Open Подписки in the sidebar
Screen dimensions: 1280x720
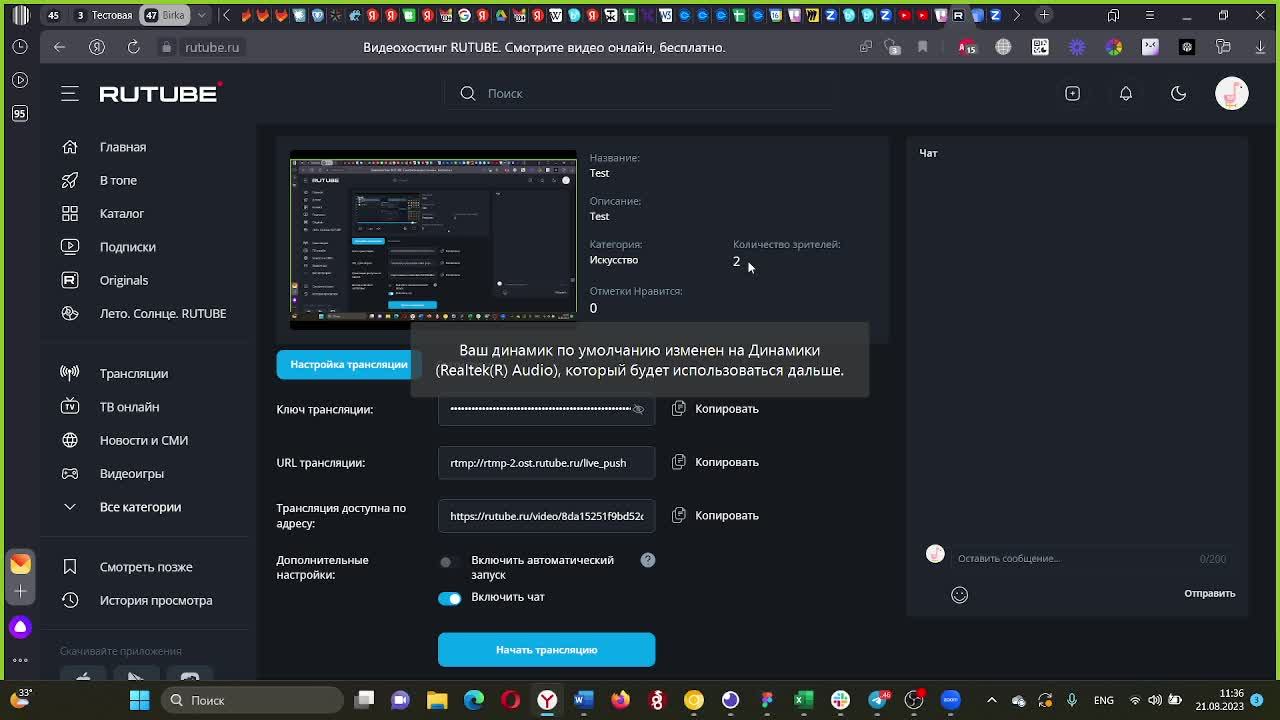point(127,247)
